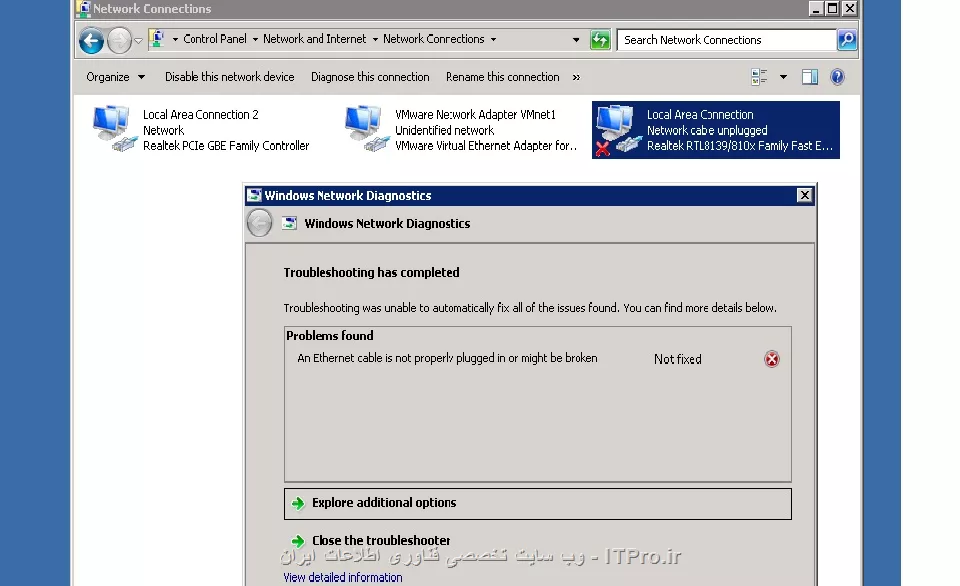The image size is (960, 586).
Task: Choose Explore additional options
Action: pyautogui.click(x=538, y=503)
